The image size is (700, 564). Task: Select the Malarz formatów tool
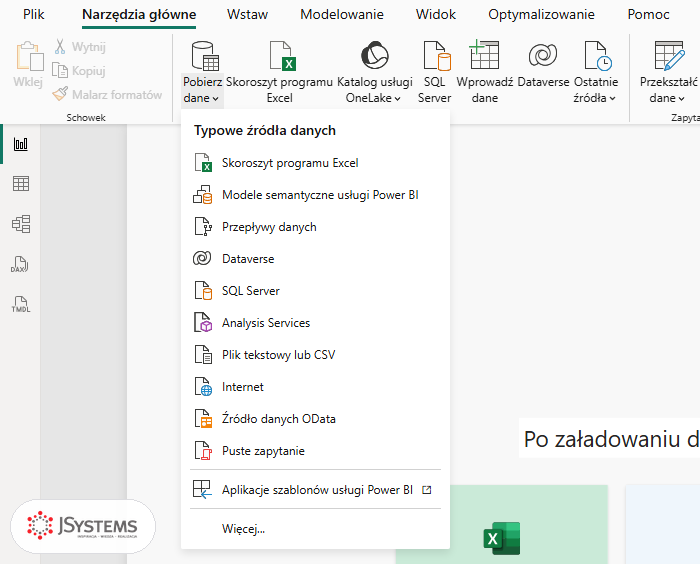tap(107, 95)
